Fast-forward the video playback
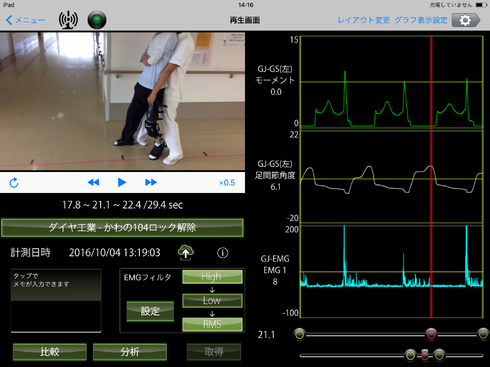The width and height of the screenshot is (490, 367). point(151,182)
